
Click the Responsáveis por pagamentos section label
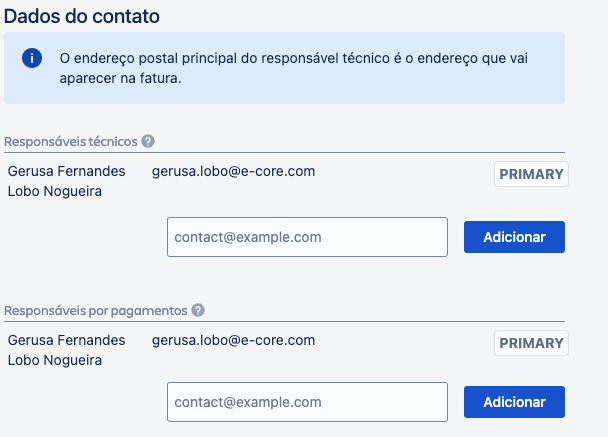(96, 310)
